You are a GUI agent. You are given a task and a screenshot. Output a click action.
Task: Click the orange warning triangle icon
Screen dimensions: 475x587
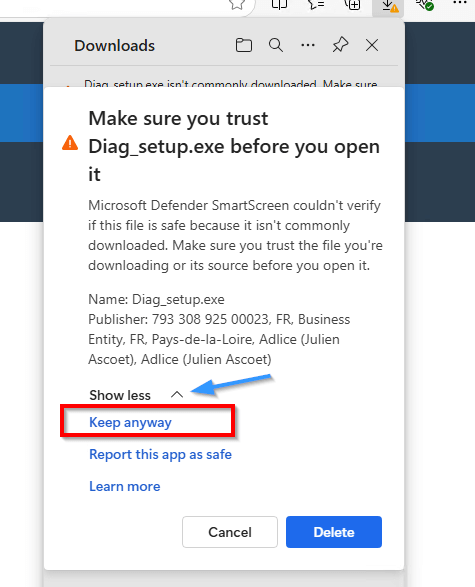click(x=70, y=143)
